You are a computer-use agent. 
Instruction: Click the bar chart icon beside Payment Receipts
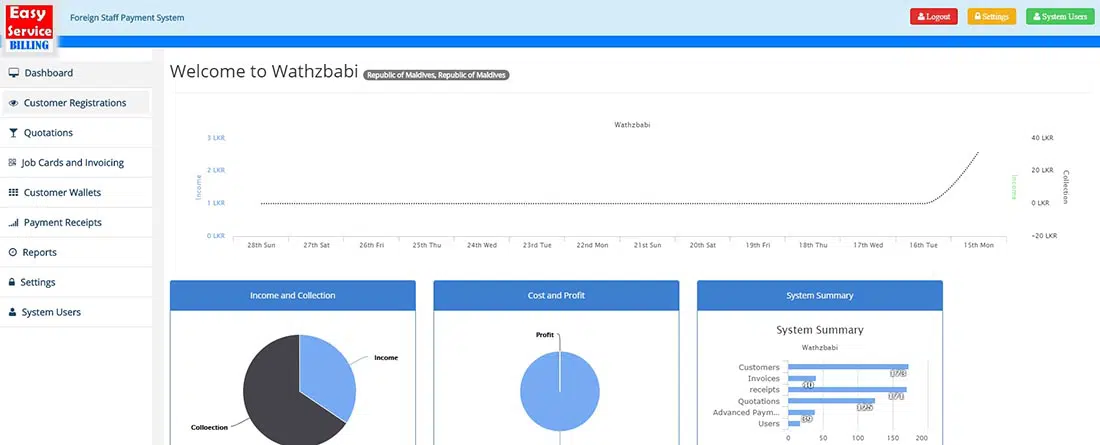coord(13,223)
